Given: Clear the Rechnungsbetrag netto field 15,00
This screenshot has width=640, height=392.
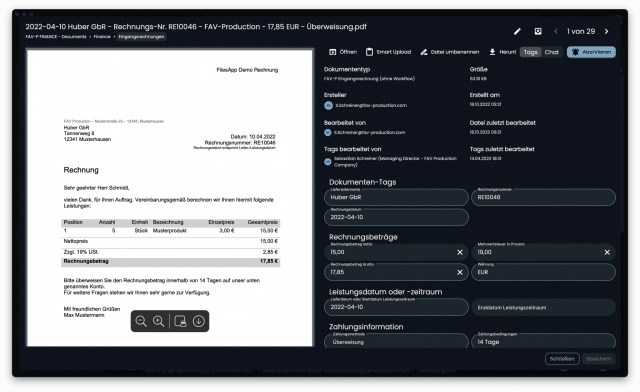Looking at the screenshot, I should click(x=460, y=252).
